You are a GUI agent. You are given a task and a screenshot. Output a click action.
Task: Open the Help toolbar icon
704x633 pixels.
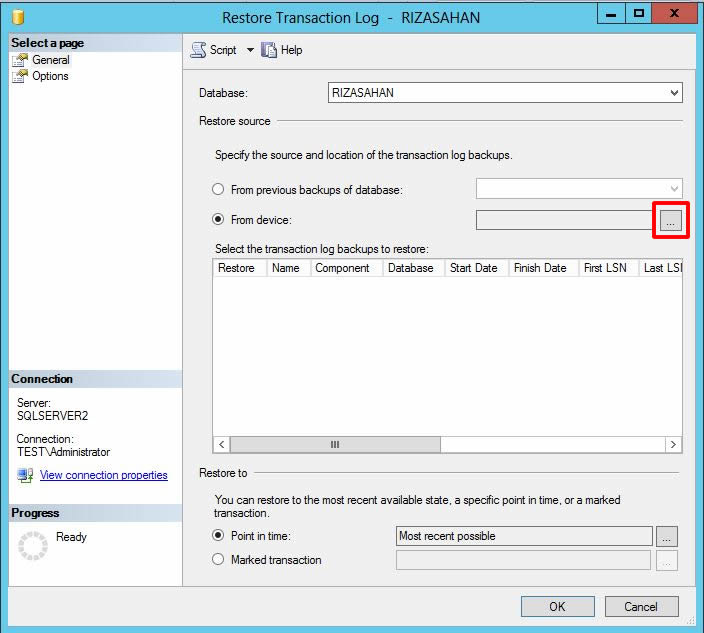(268, 50)
